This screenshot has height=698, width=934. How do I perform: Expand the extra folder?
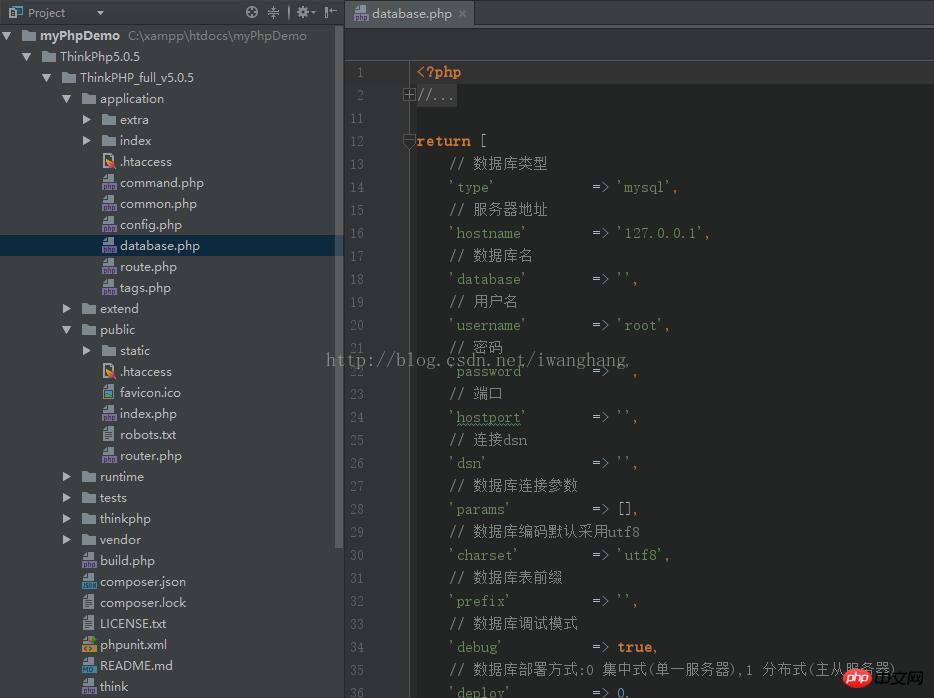click(x=87, y=120)
